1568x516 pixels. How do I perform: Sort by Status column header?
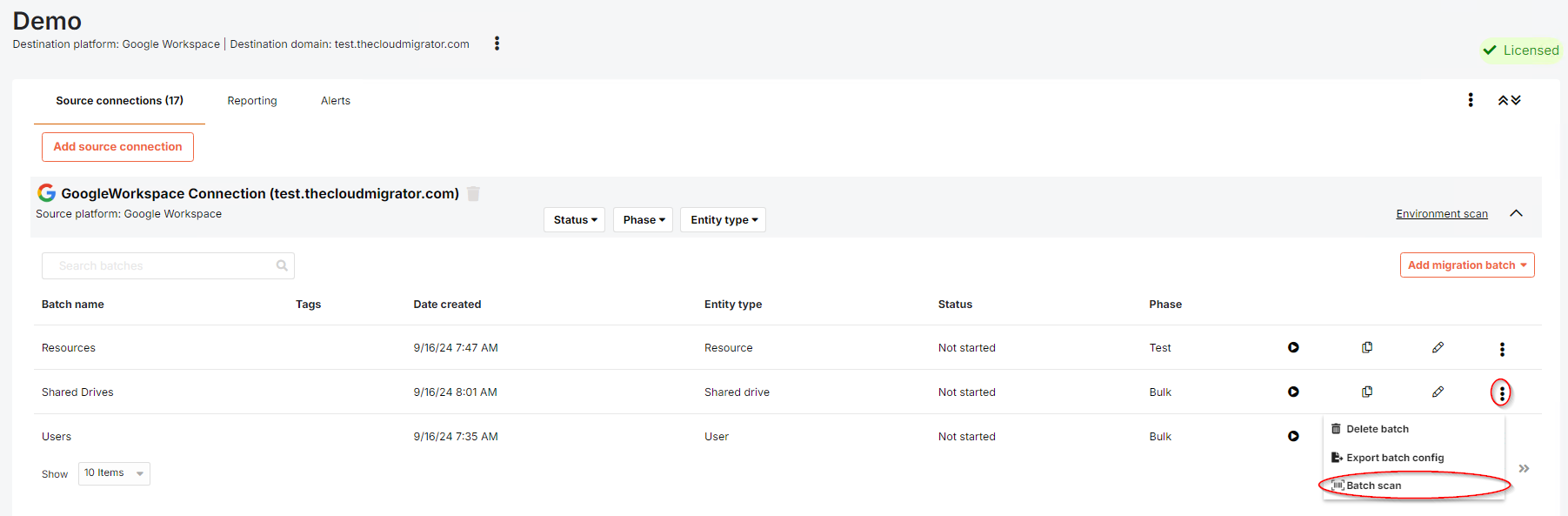(955, 305)
